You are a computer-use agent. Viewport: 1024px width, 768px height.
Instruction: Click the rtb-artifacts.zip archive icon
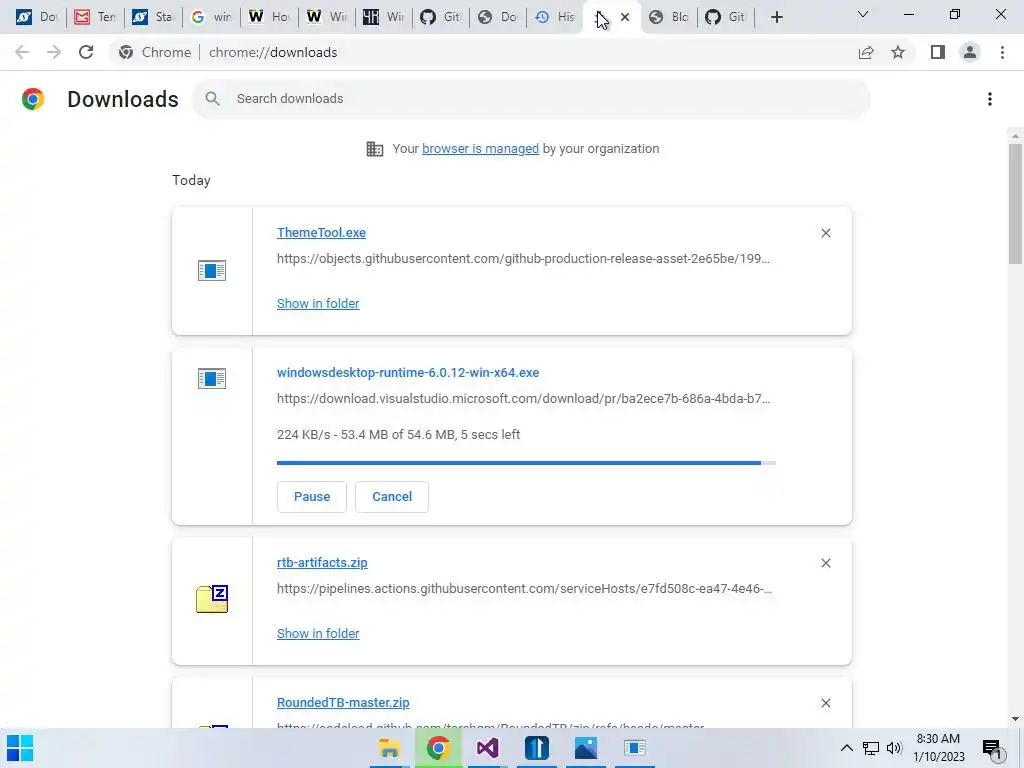212,599
